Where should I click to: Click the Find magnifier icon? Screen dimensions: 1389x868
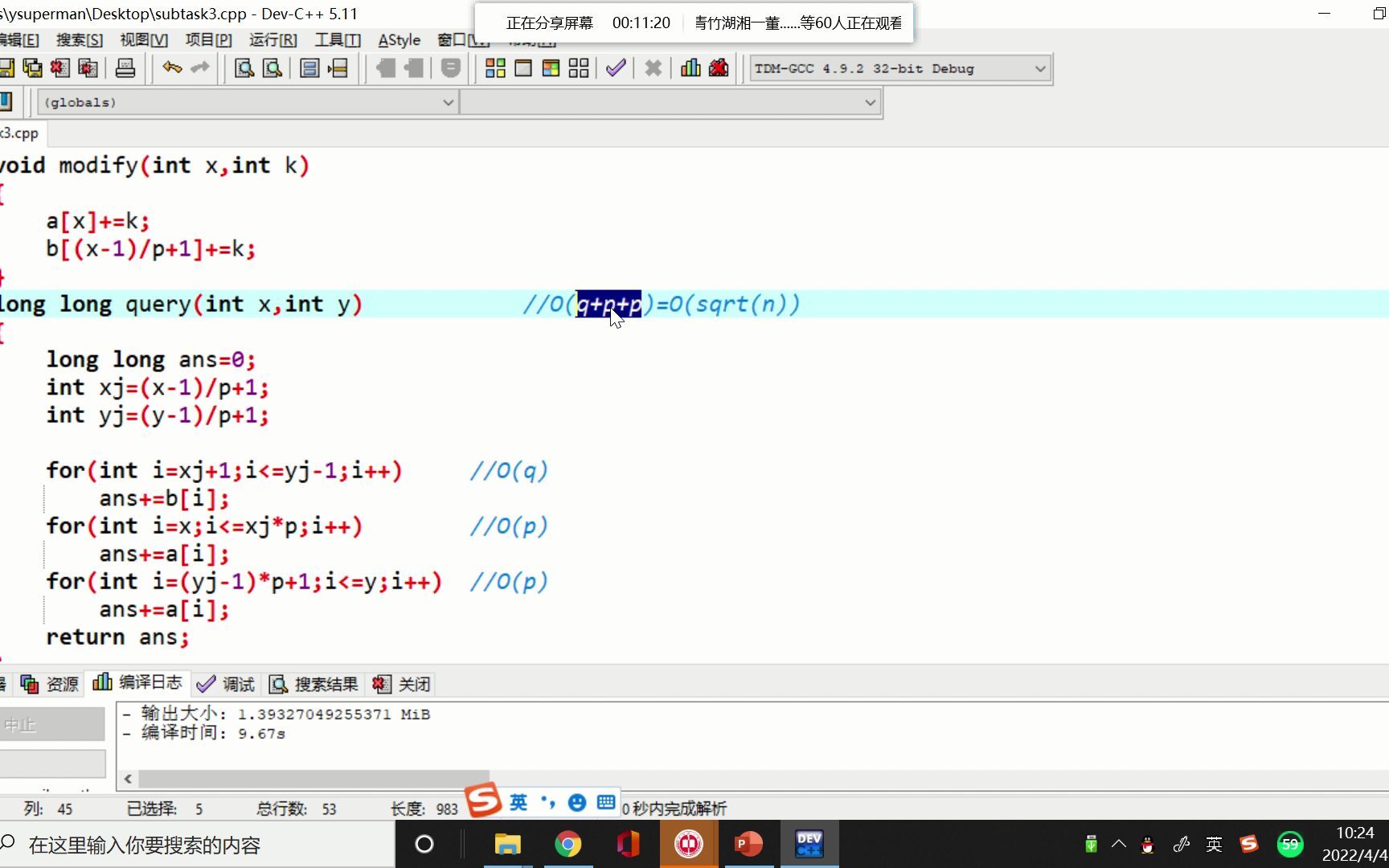244,68
